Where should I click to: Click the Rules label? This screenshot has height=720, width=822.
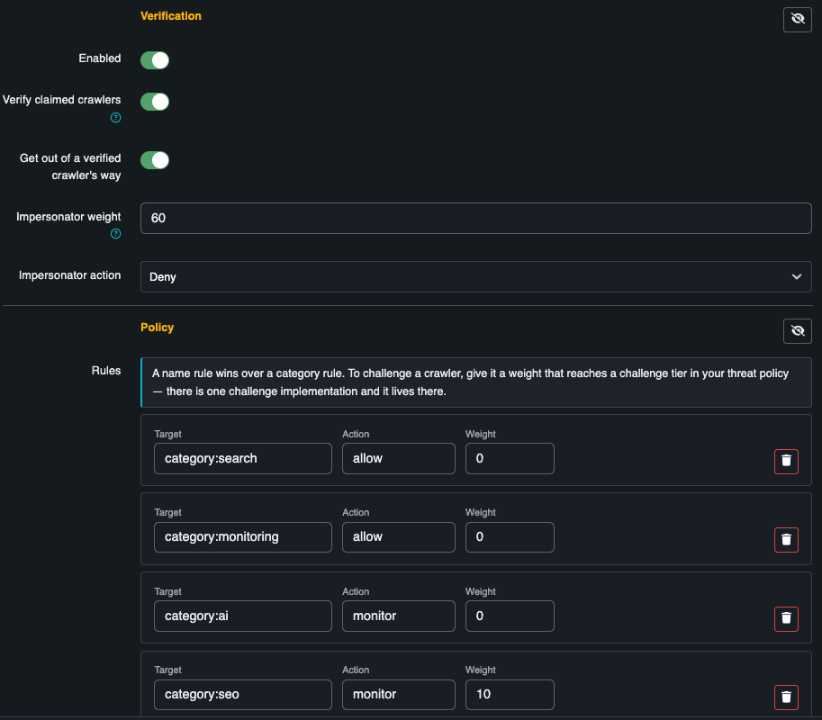[106, 371]
